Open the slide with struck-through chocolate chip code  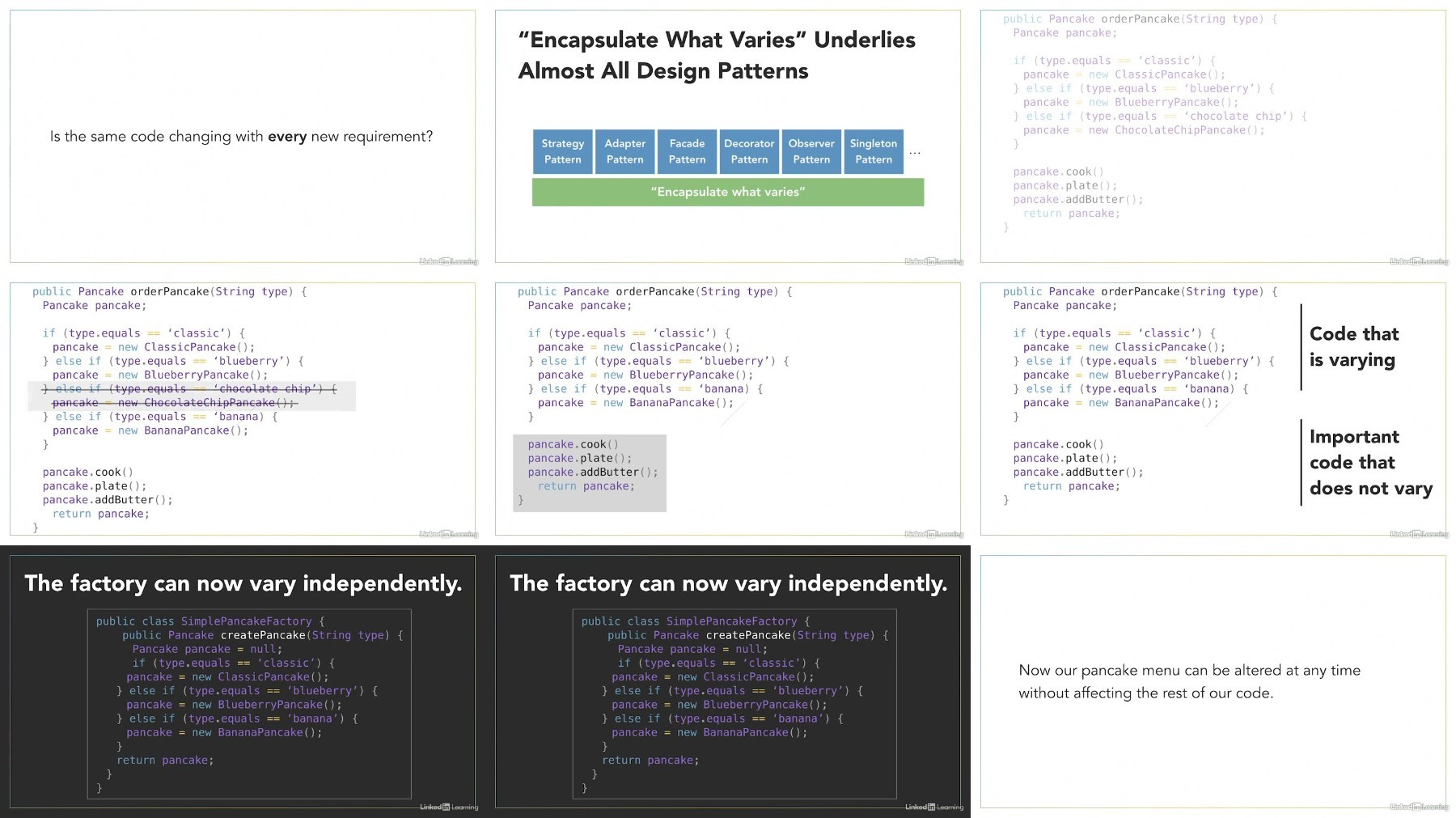[x=243, y=409]
